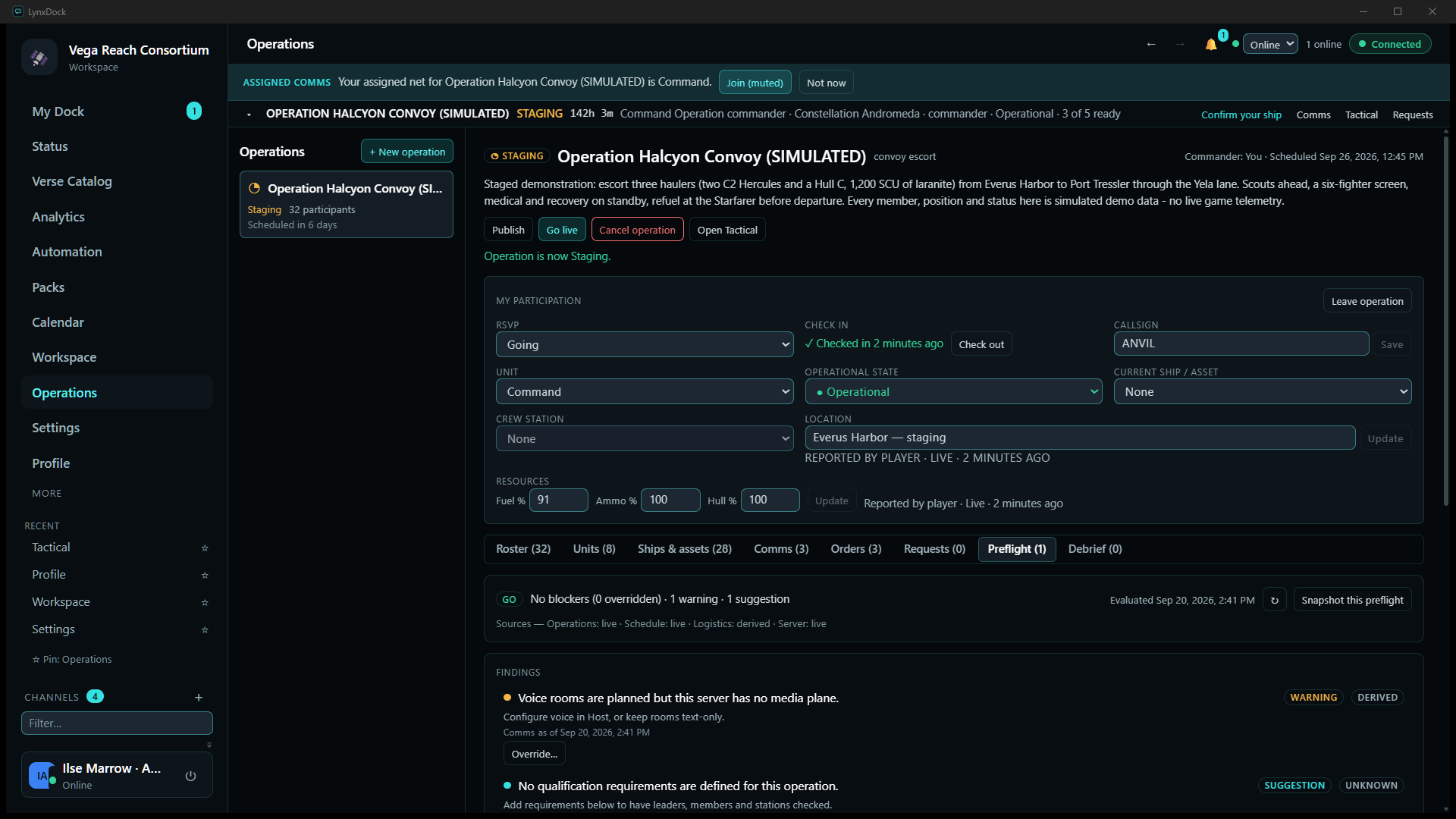Viewport: 1456px width, 819px height.
Task: Switch to the Debrief (0) tab
Action: coord(1095,549)
